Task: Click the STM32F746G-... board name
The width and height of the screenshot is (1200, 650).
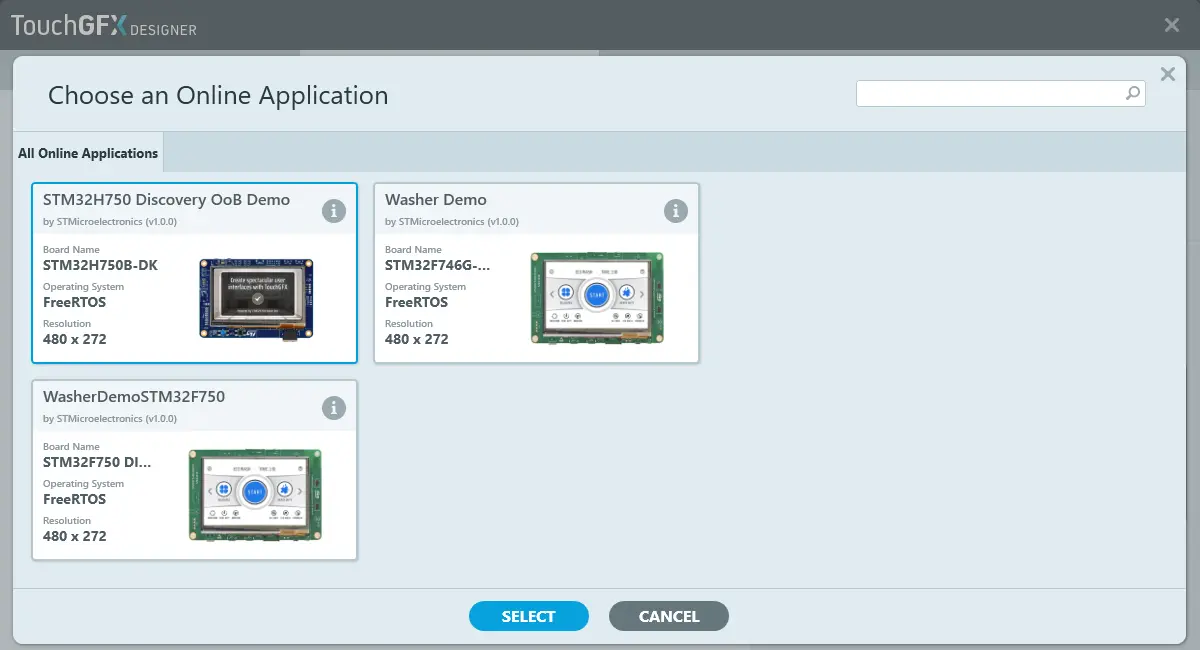Action: coord(438,266)
